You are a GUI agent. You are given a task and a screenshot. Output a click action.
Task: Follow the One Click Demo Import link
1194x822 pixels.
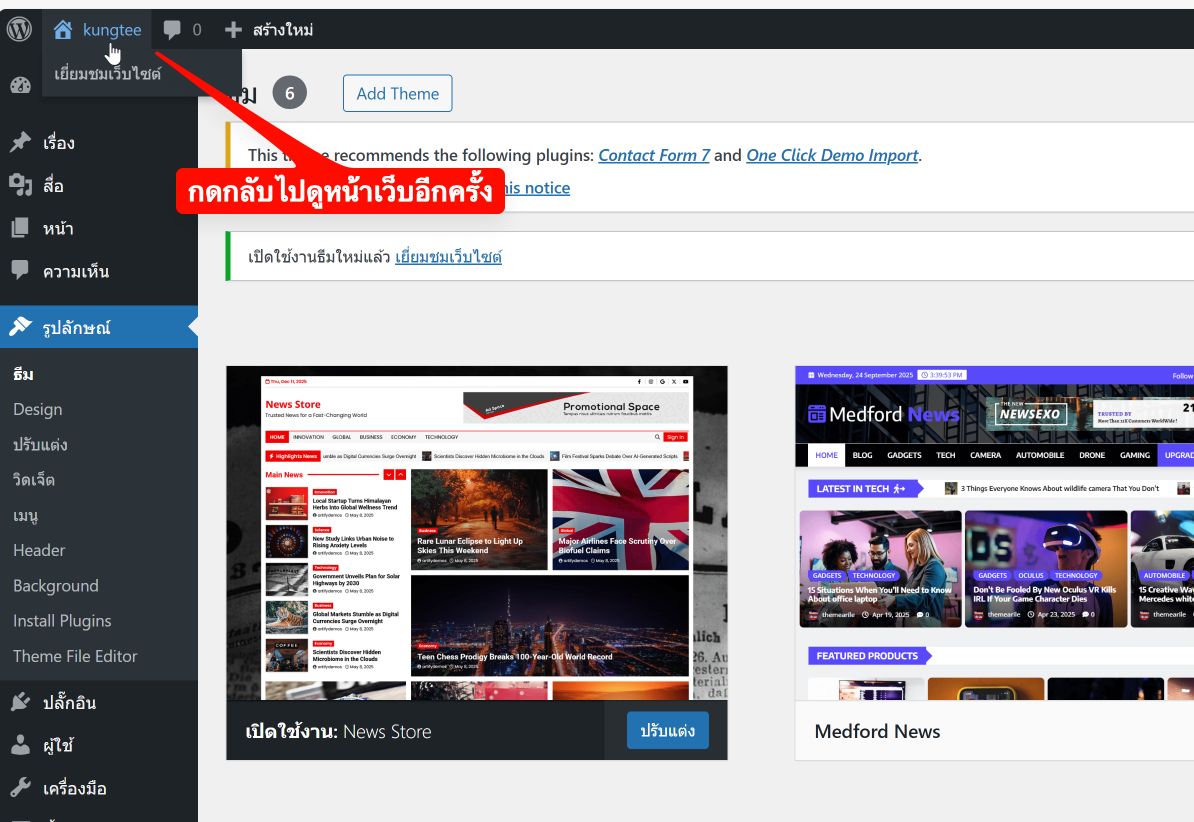pyautogui.click(x=832, y=155)
